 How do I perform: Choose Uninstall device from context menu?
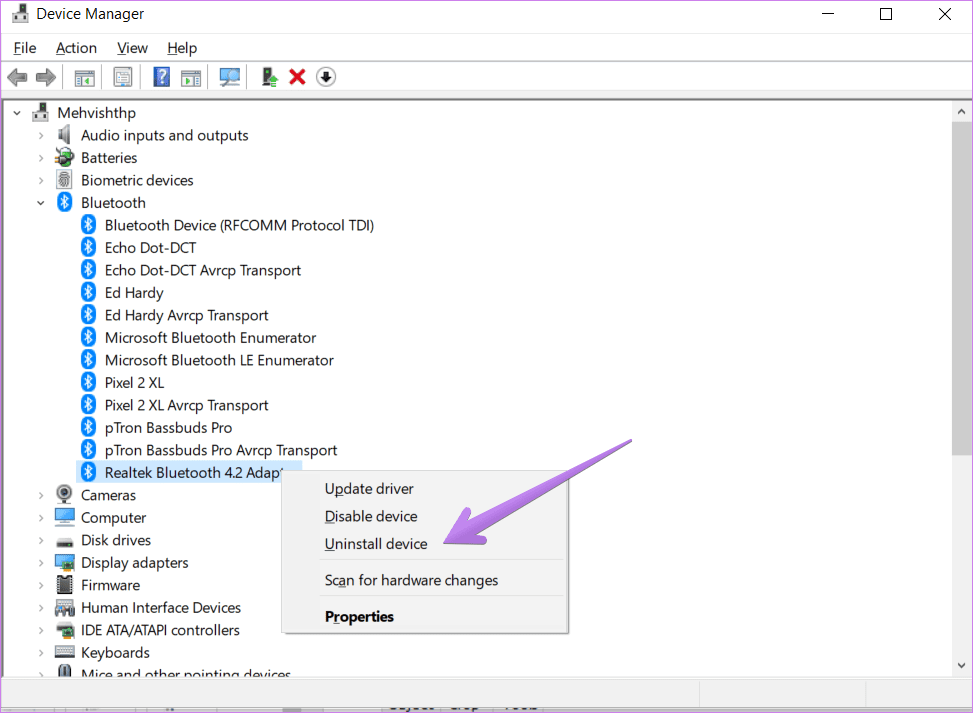(x=376, y=544)
